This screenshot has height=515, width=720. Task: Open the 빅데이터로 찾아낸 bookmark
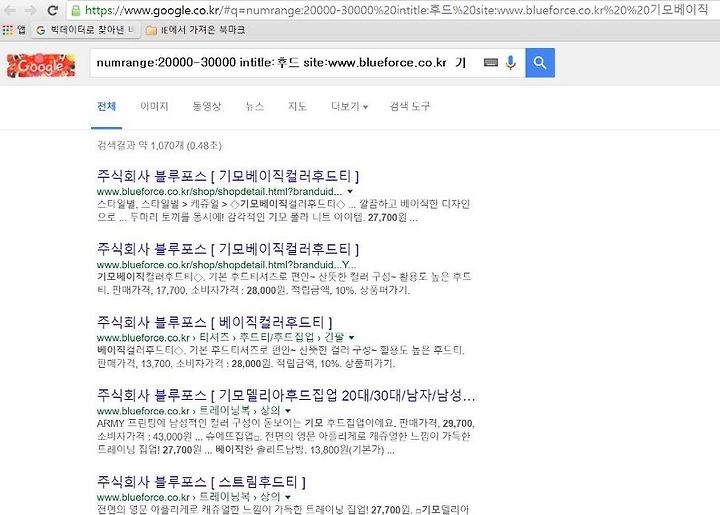click(x=85, y=30)
